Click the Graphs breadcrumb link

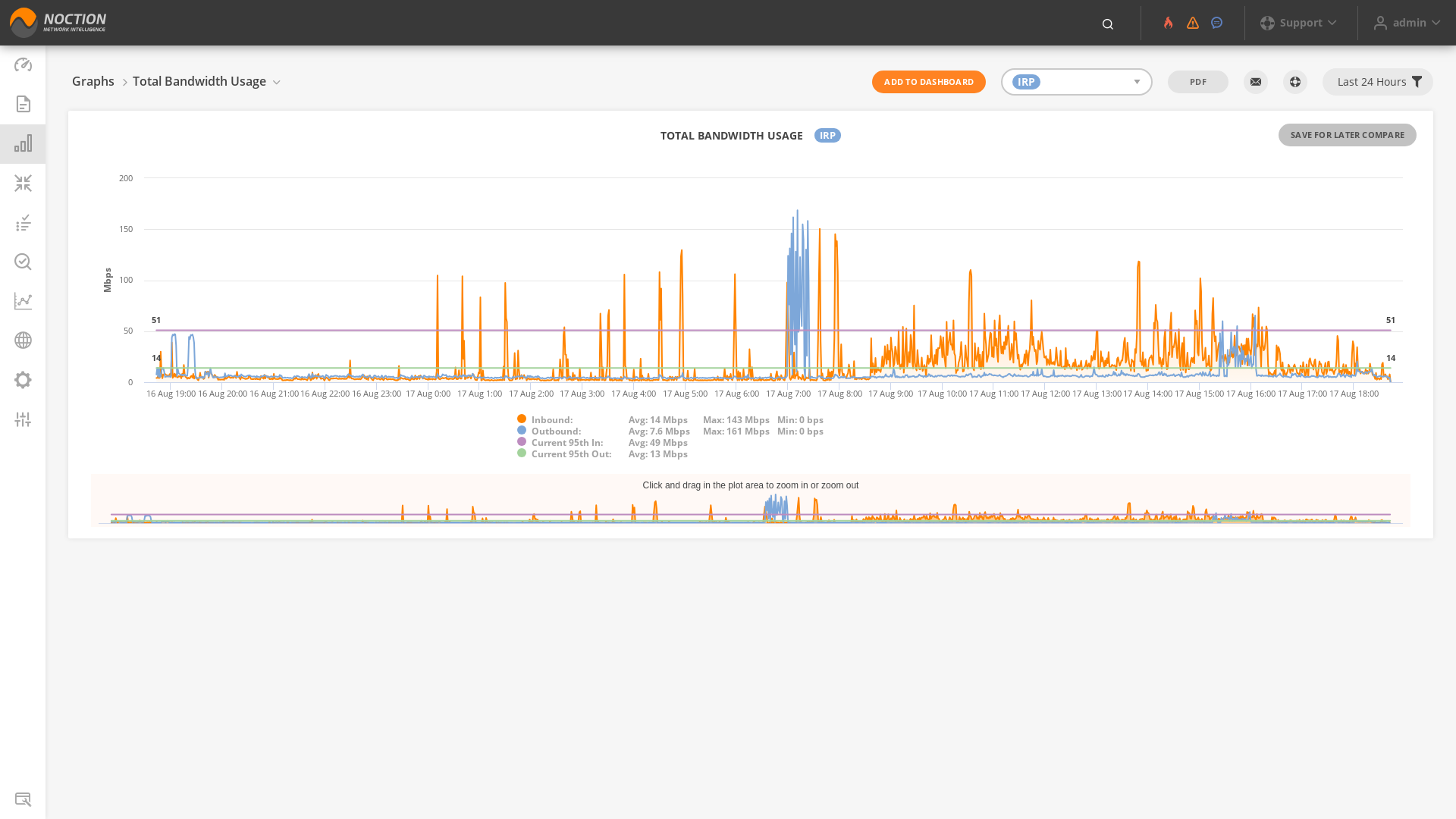click(93, 82)
